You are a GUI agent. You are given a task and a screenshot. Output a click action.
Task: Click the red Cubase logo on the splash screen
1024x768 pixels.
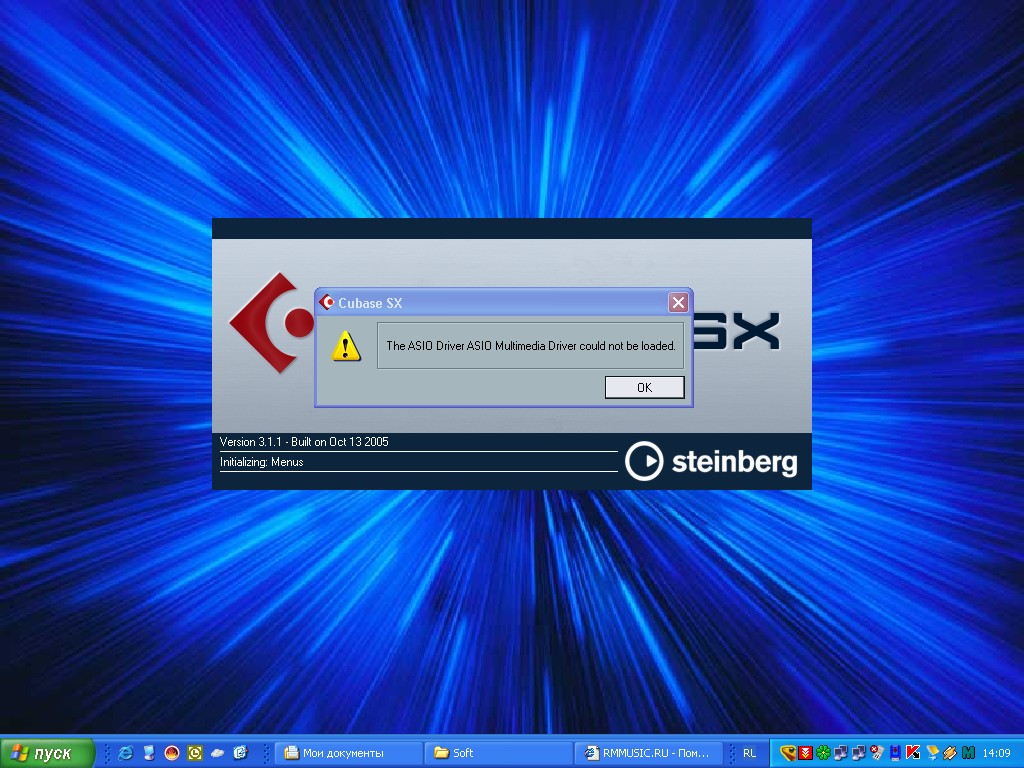(x=272, y=323)
